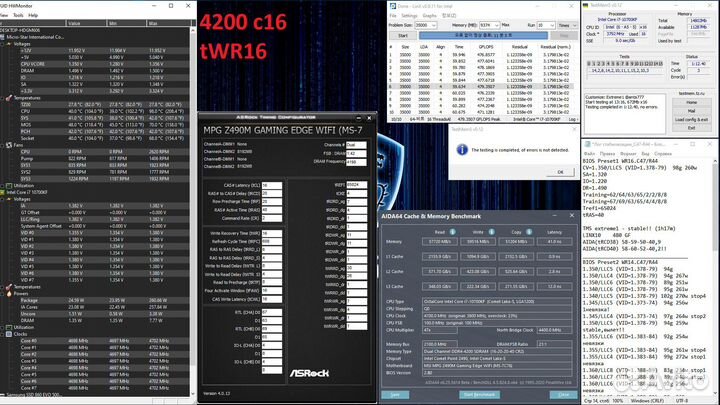Click the Start button in LinX
This screenshot has width=720, height=405.
(403, 35)
